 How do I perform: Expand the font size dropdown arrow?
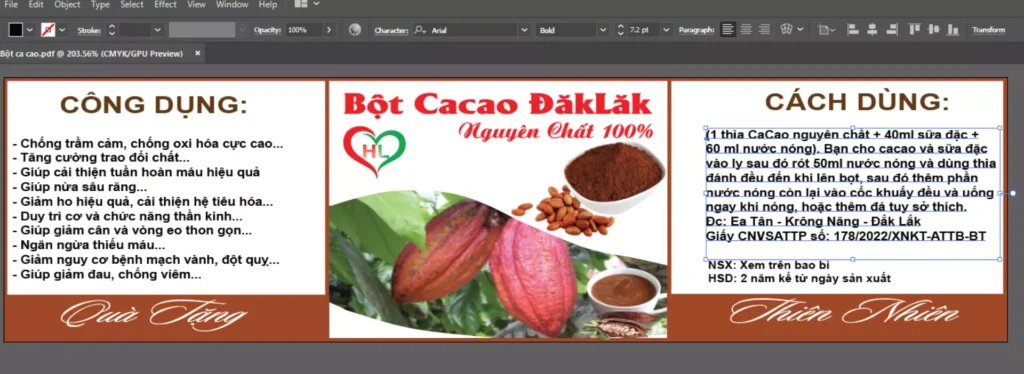(x=666, y=30)
